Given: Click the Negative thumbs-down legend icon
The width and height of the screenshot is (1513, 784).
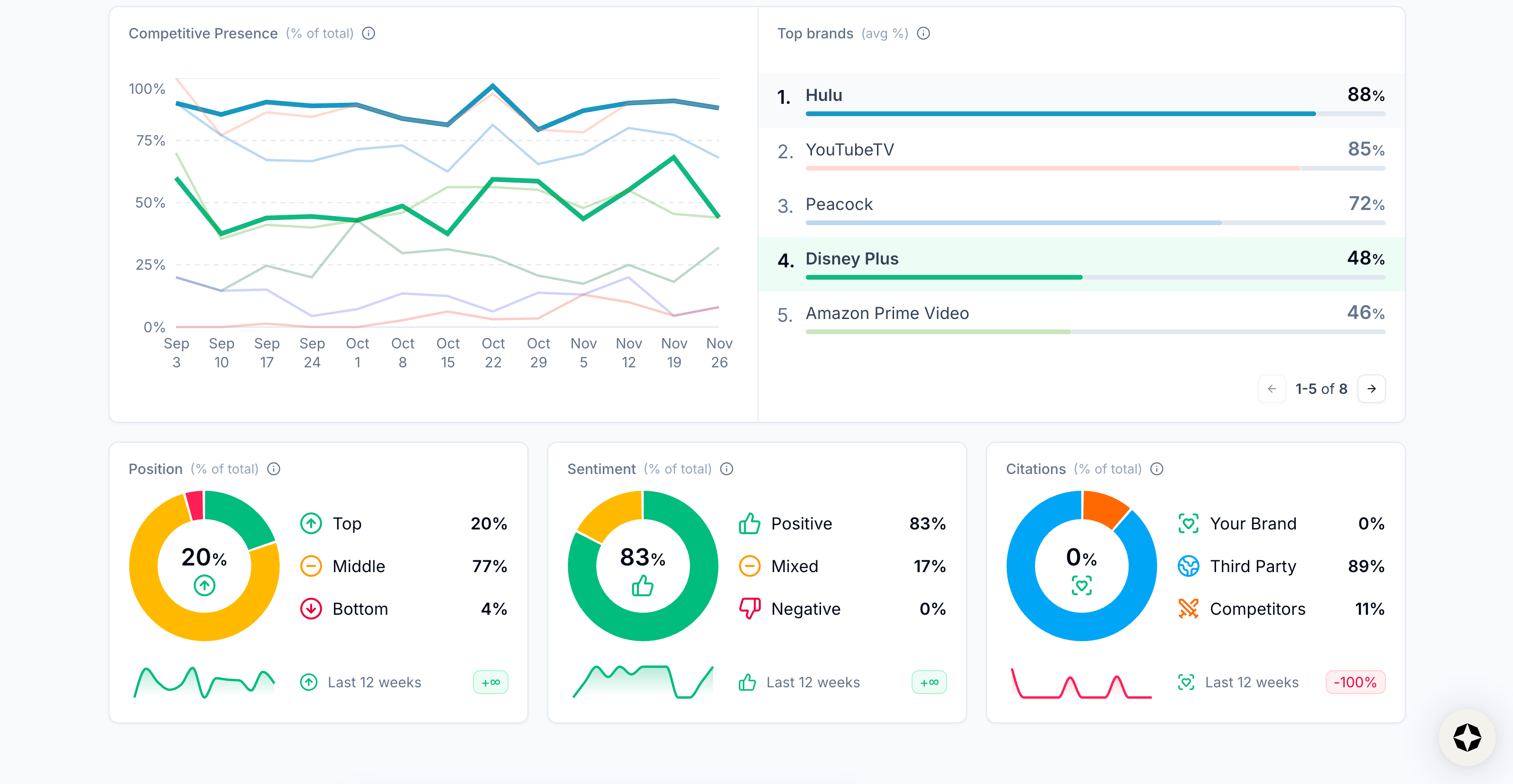Looking at the screenshot, I should coord(749,609).
